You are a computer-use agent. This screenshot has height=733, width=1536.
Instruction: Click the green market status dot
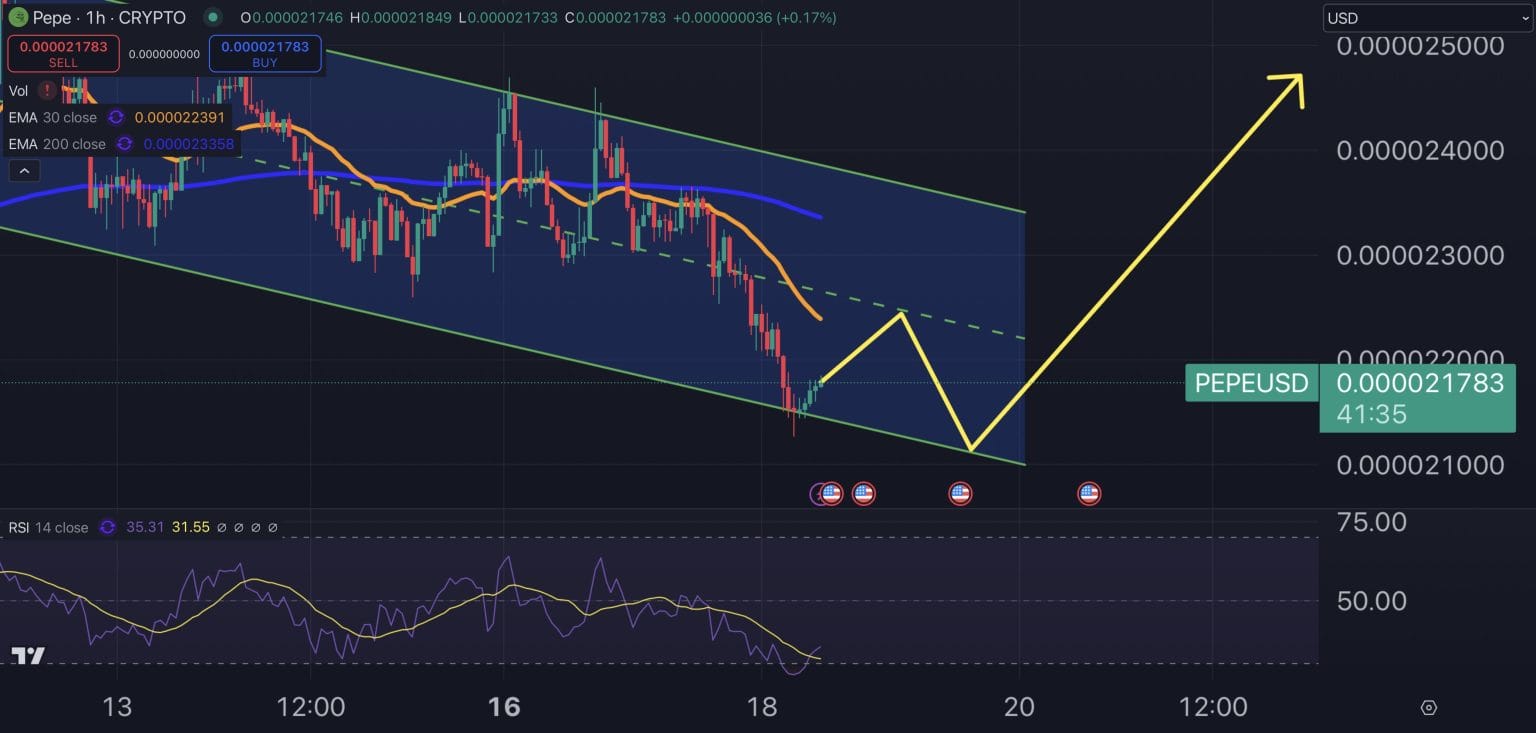click(x=211, y=17)
